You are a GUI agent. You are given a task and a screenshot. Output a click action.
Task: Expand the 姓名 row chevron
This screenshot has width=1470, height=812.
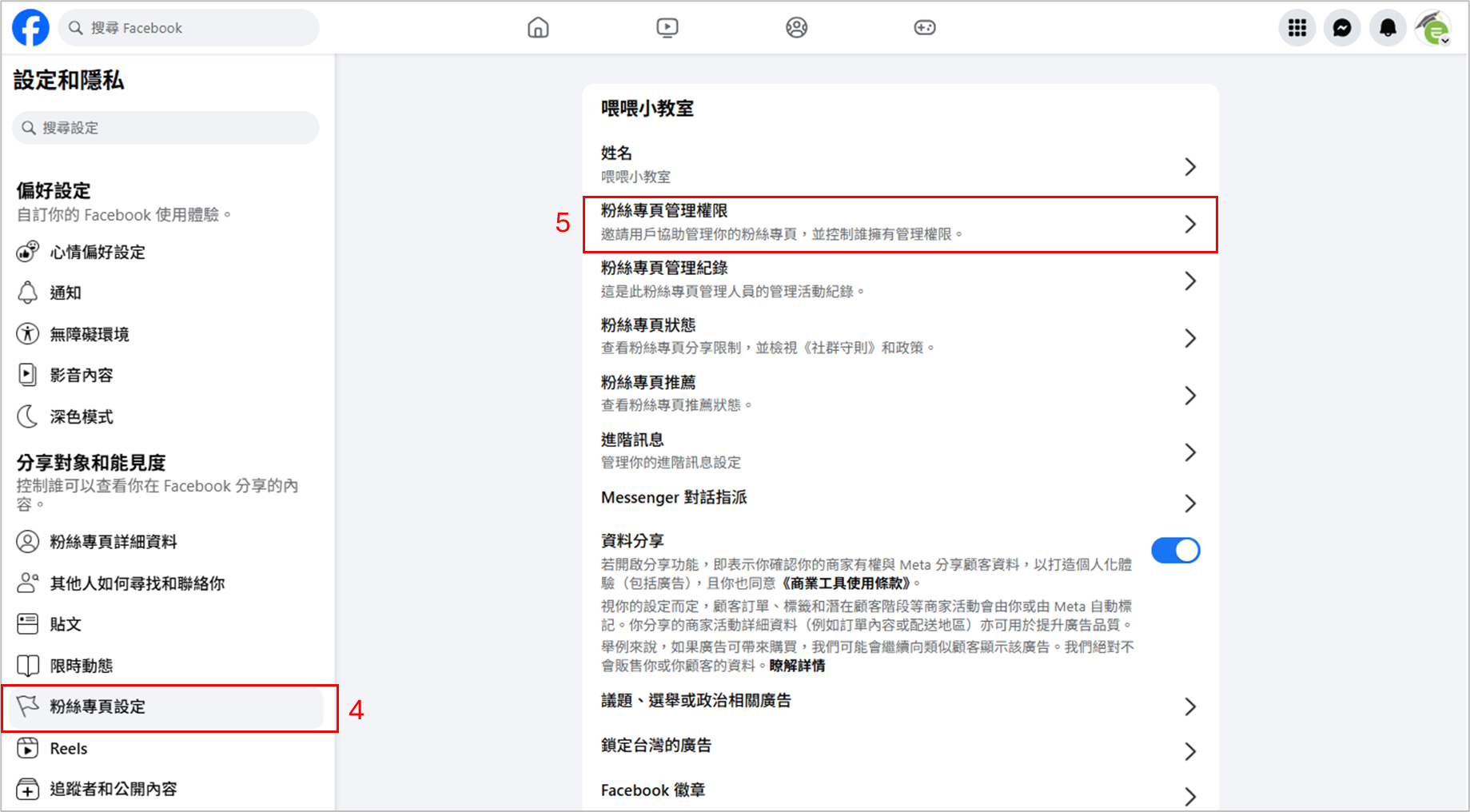pos(1190,166)
